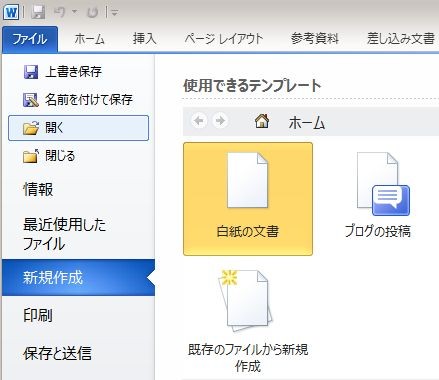Click the 上書き保存 floppy disk icon

pyautogui.click(x=31, y=72)
